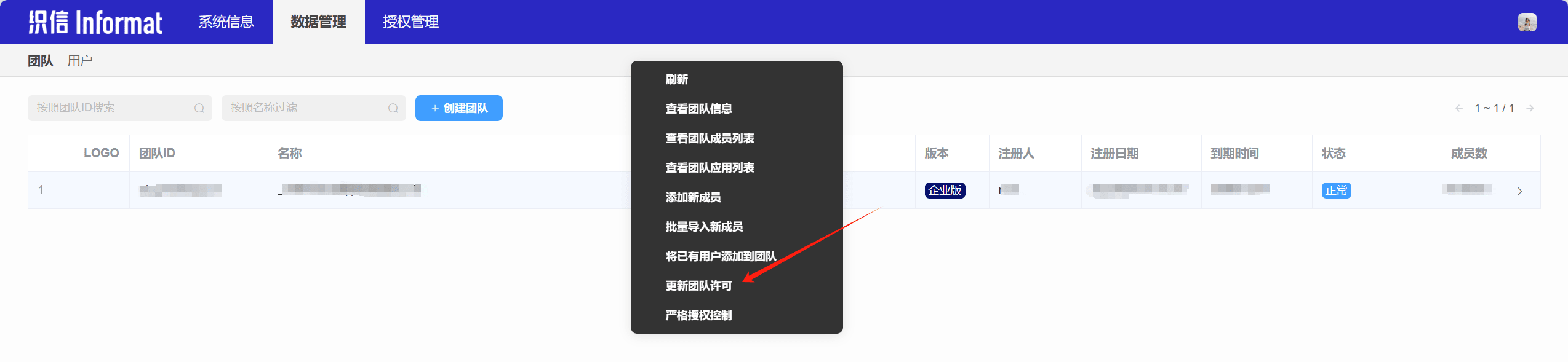The height and width of the screenshot is (362, 1568).
Task: Click the team ID search magnifier icon
Action: (199, 108)
